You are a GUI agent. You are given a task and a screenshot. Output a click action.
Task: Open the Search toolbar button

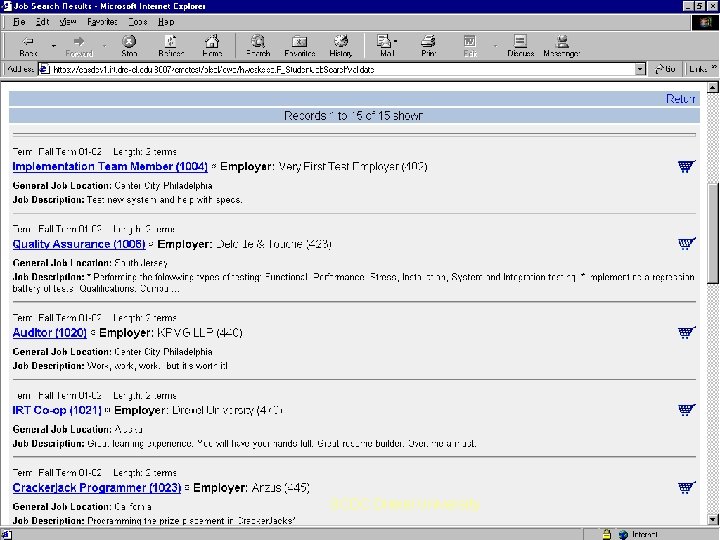(258, 46)
